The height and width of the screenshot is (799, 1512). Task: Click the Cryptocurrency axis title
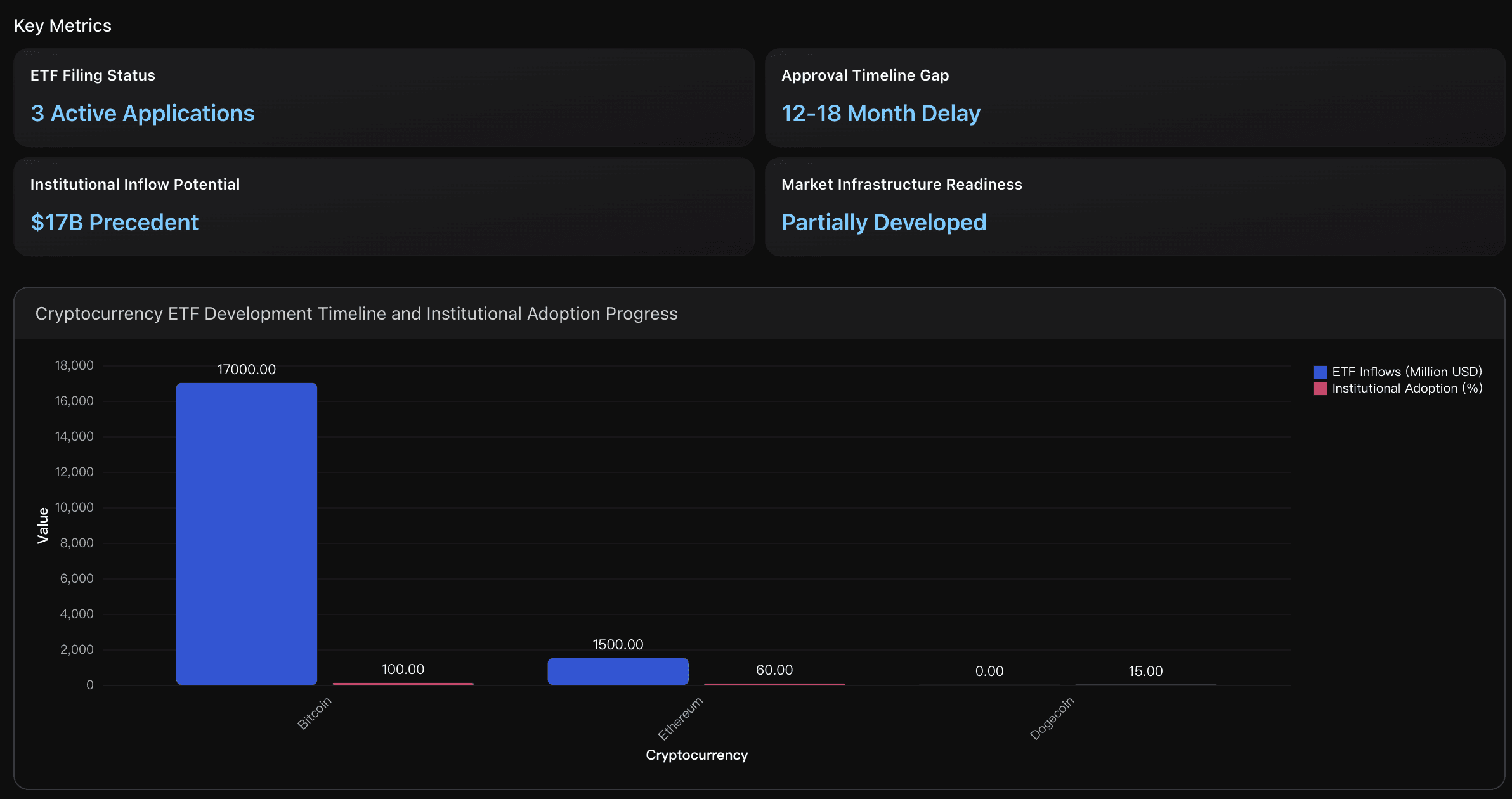pyautogui.click(x=696, y=755)
